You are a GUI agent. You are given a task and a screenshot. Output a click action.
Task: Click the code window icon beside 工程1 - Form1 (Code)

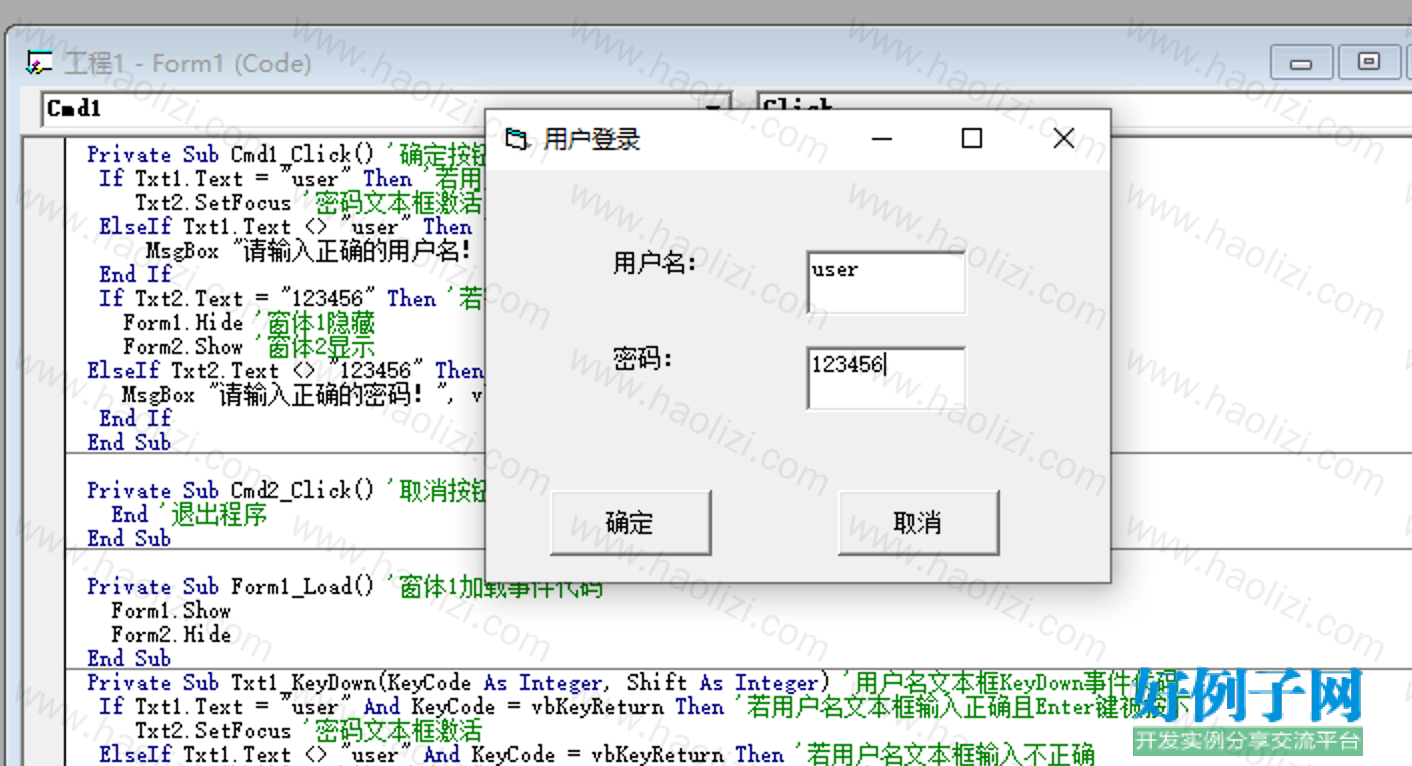click(39, 64)
